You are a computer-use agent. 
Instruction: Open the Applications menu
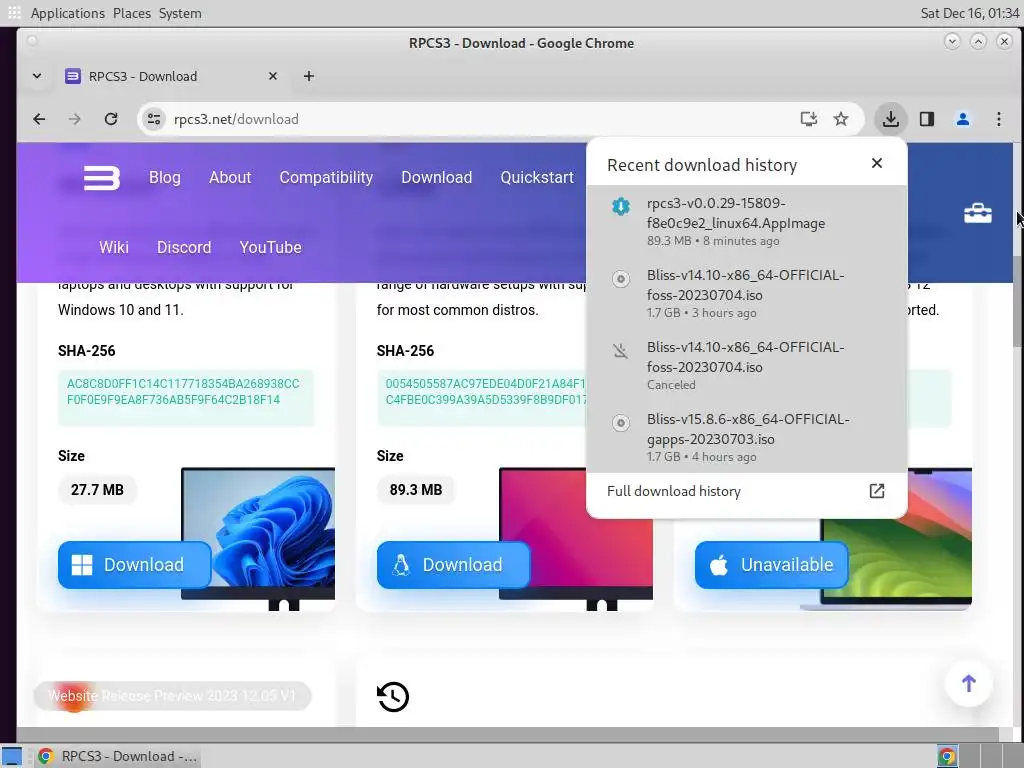[67, 13]
